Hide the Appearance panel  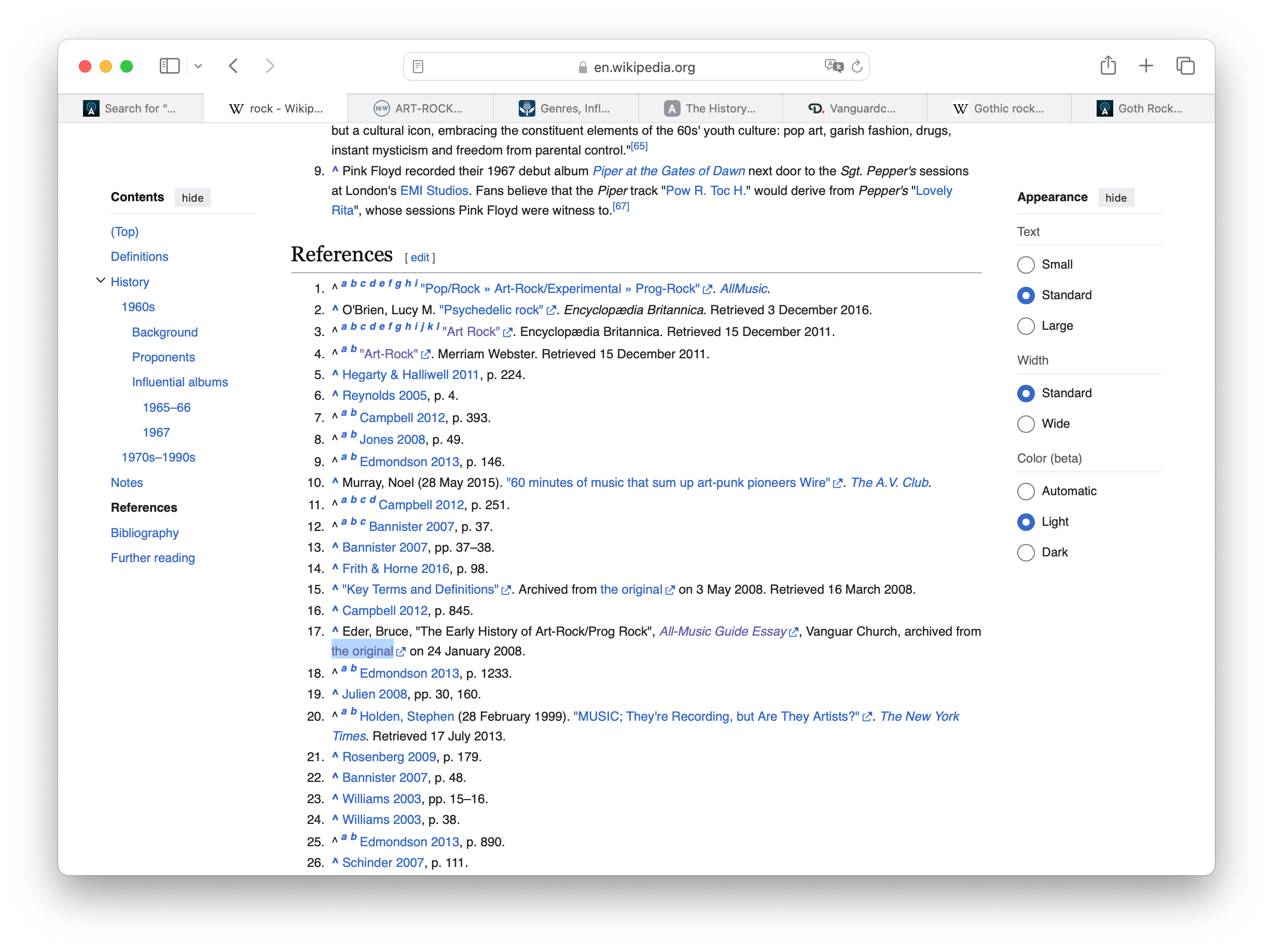coord(1115,198)
